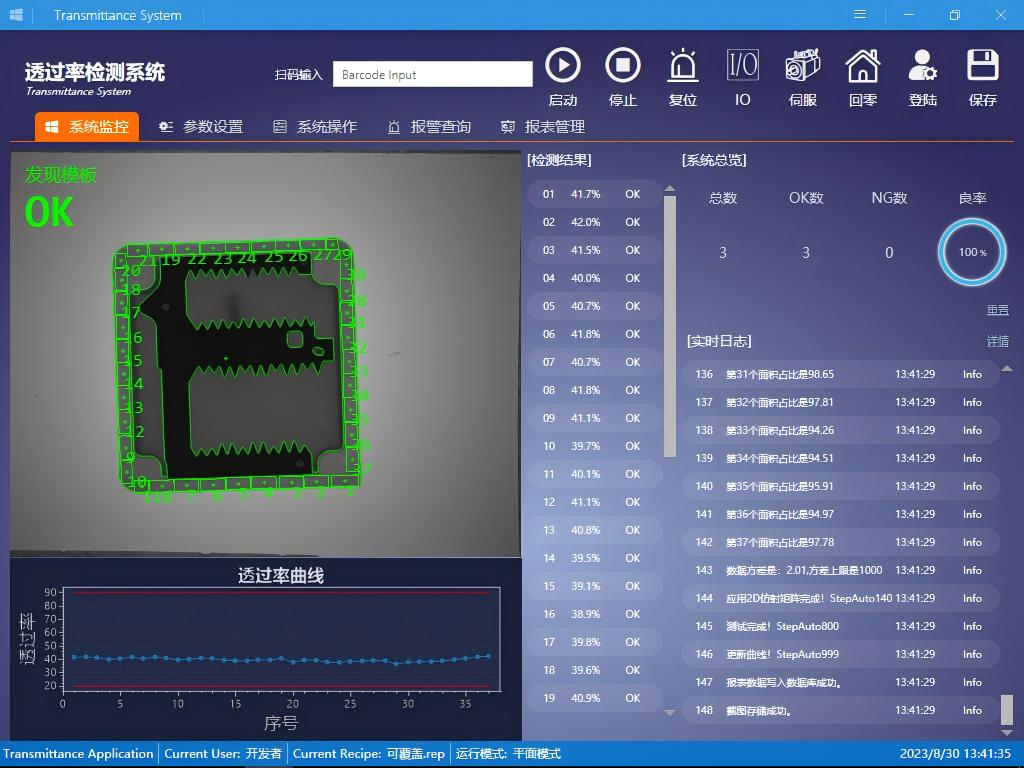Click the real-time log scrollbar up arrow
The image size is (1024, 768).
pos(1007,369)
